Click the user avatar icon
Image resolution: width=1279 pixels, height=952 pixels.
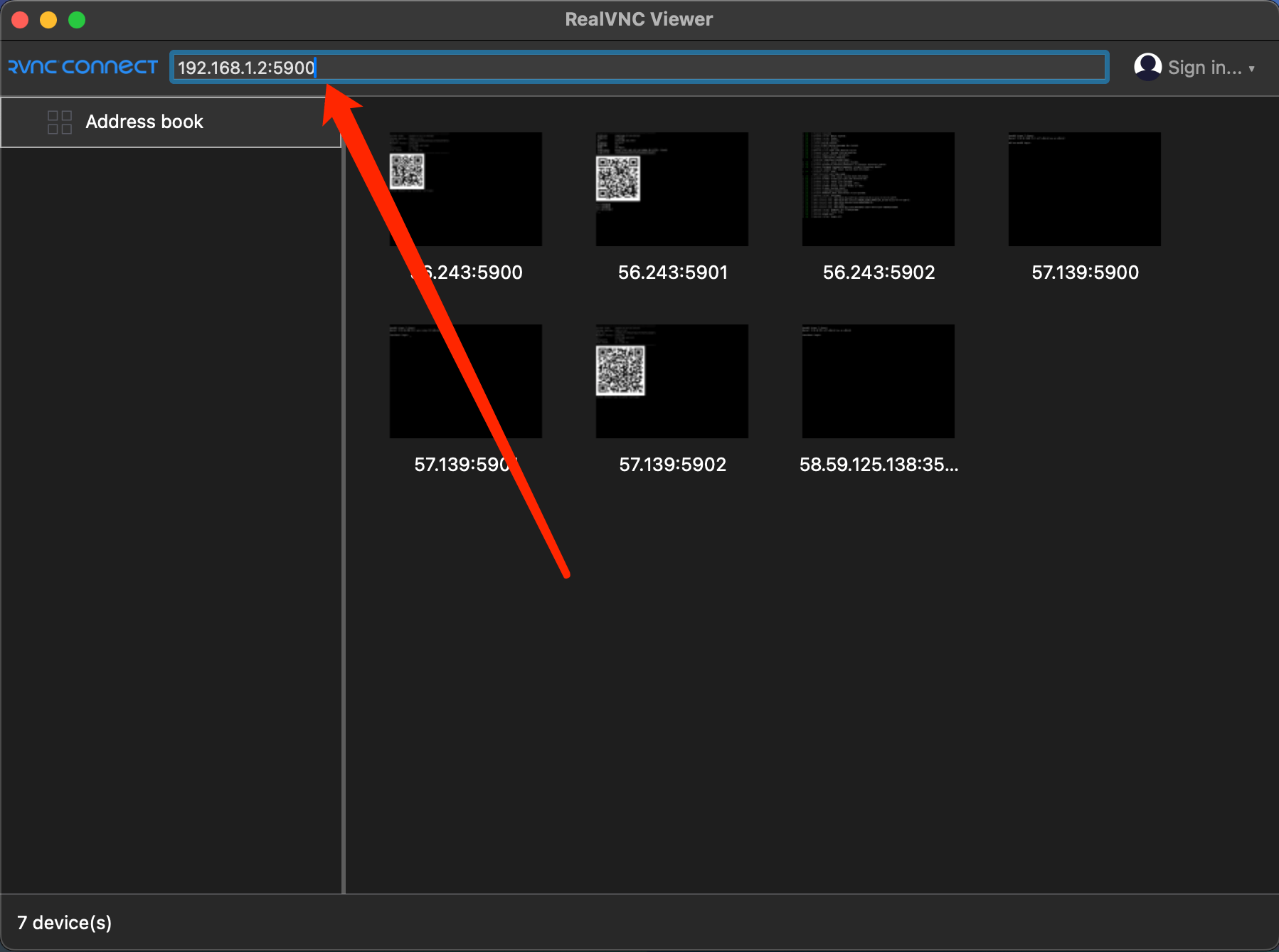click(x=1147, y=67)
